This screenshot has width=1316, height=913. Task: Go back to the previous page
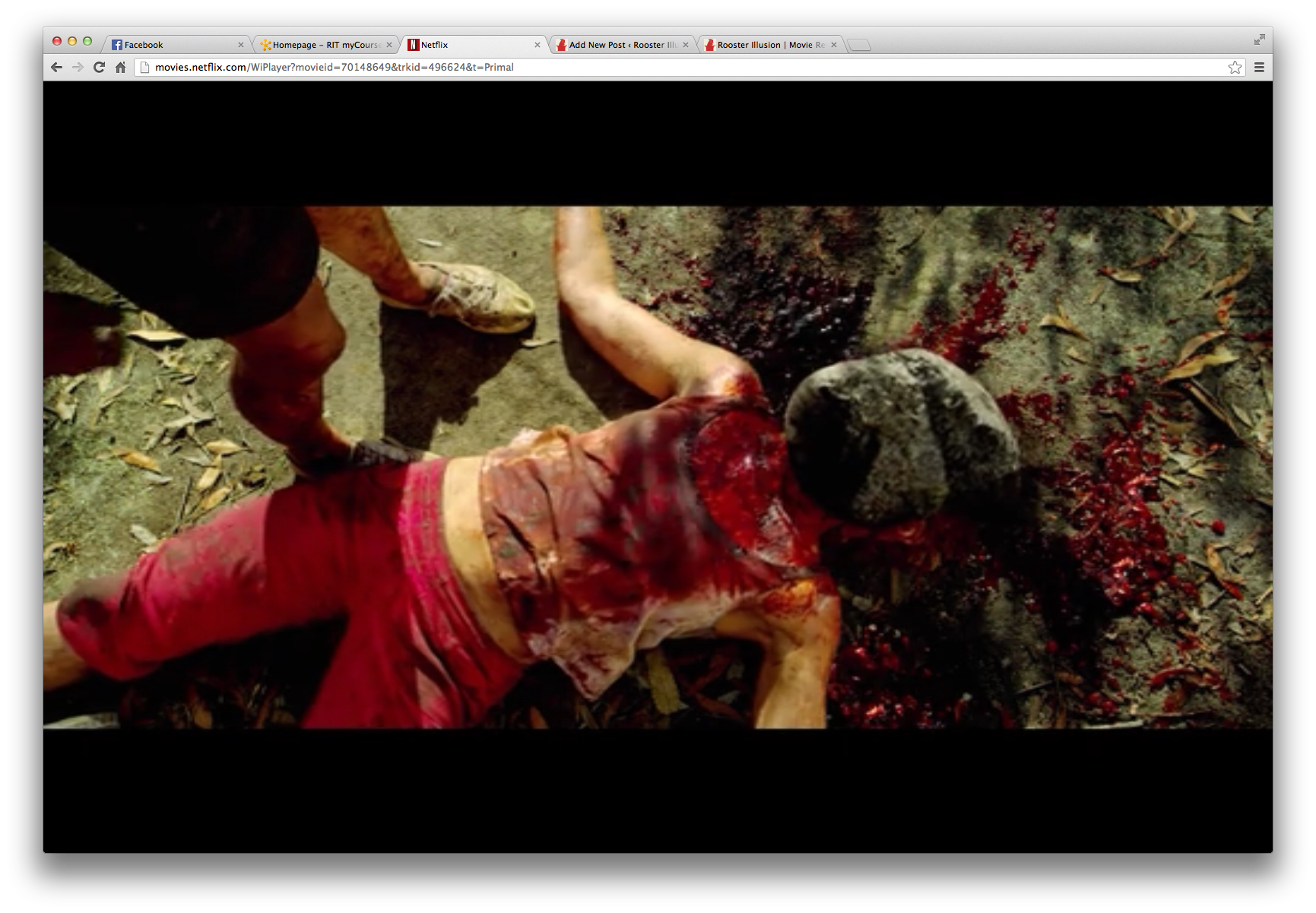[x=56, y=68]
